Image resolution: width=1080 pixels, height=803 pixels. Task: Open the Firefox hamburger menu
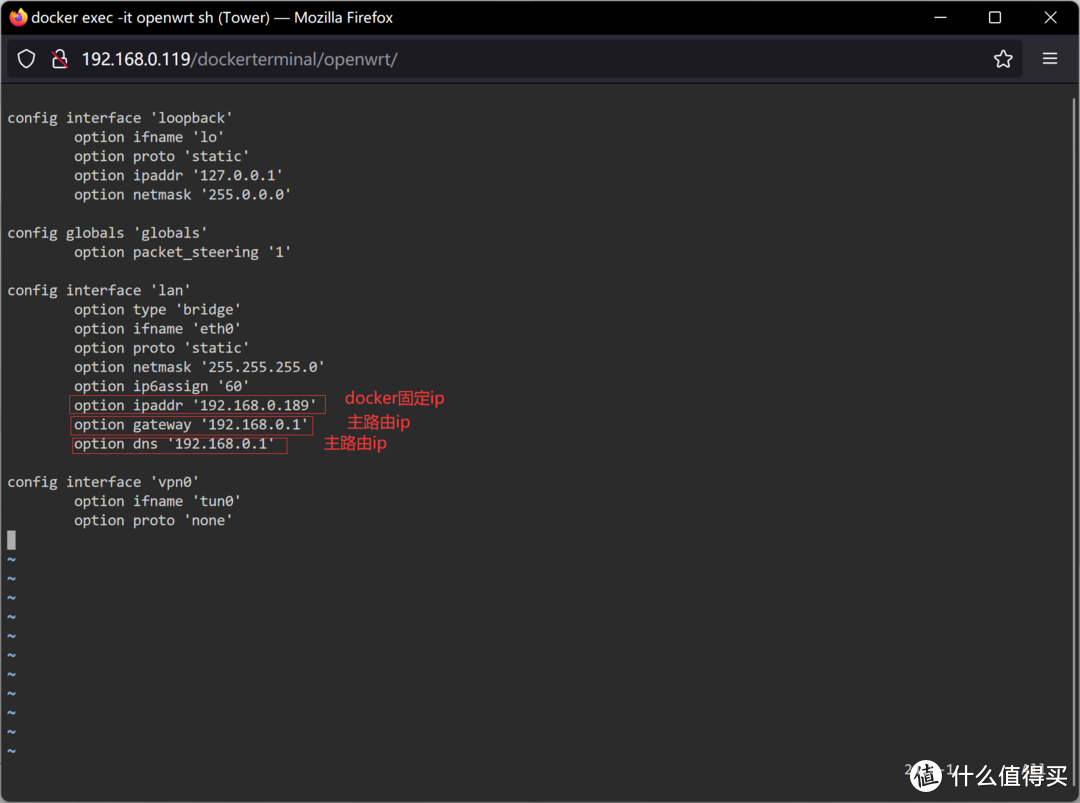tap(1050, 59)
